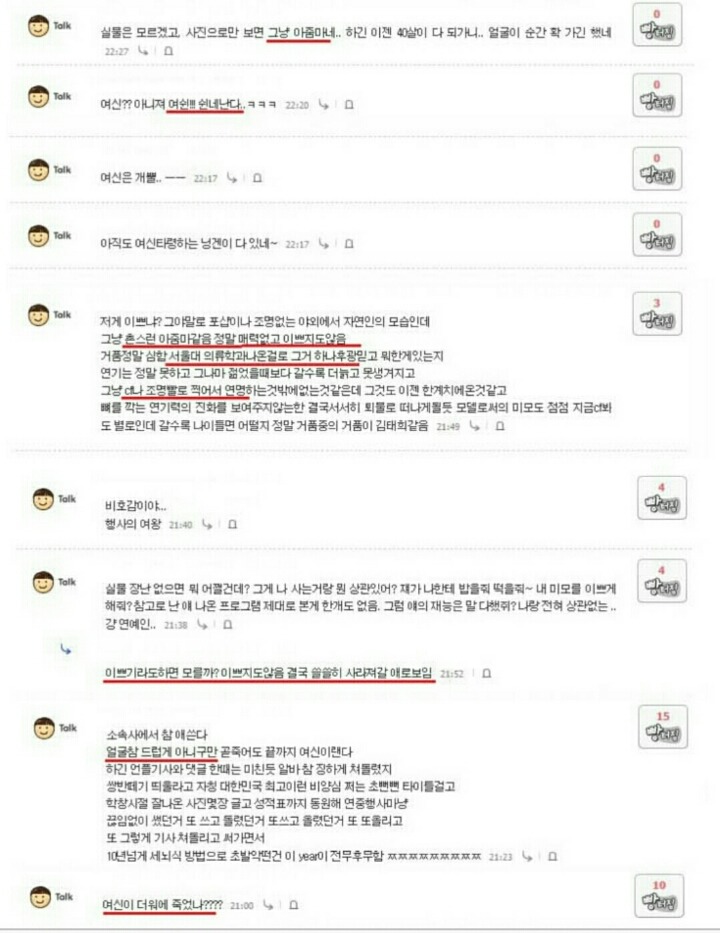
Task: Click the 빵터짐 button on the 22:27 comment
Action: 657,24
